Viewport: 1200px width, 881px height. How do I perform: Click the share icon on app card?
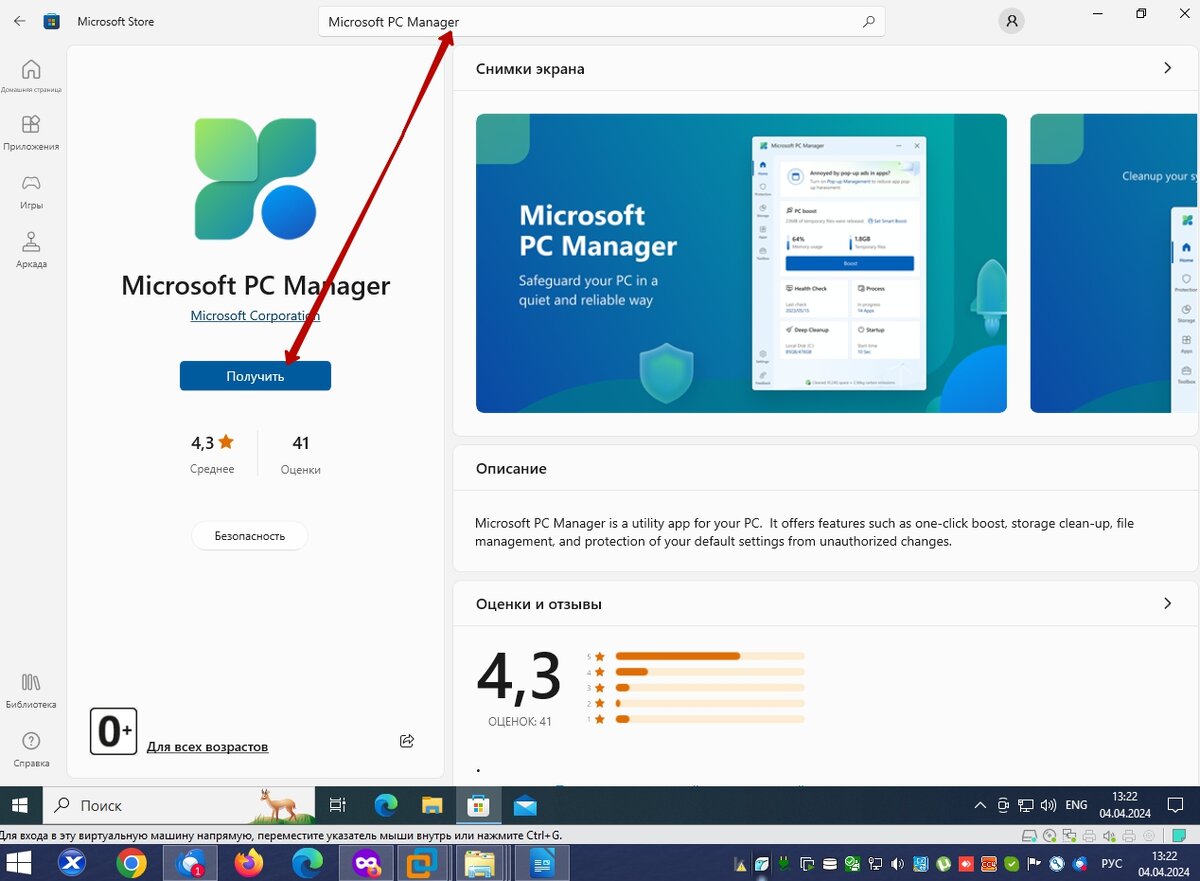(x=407, y=741)
